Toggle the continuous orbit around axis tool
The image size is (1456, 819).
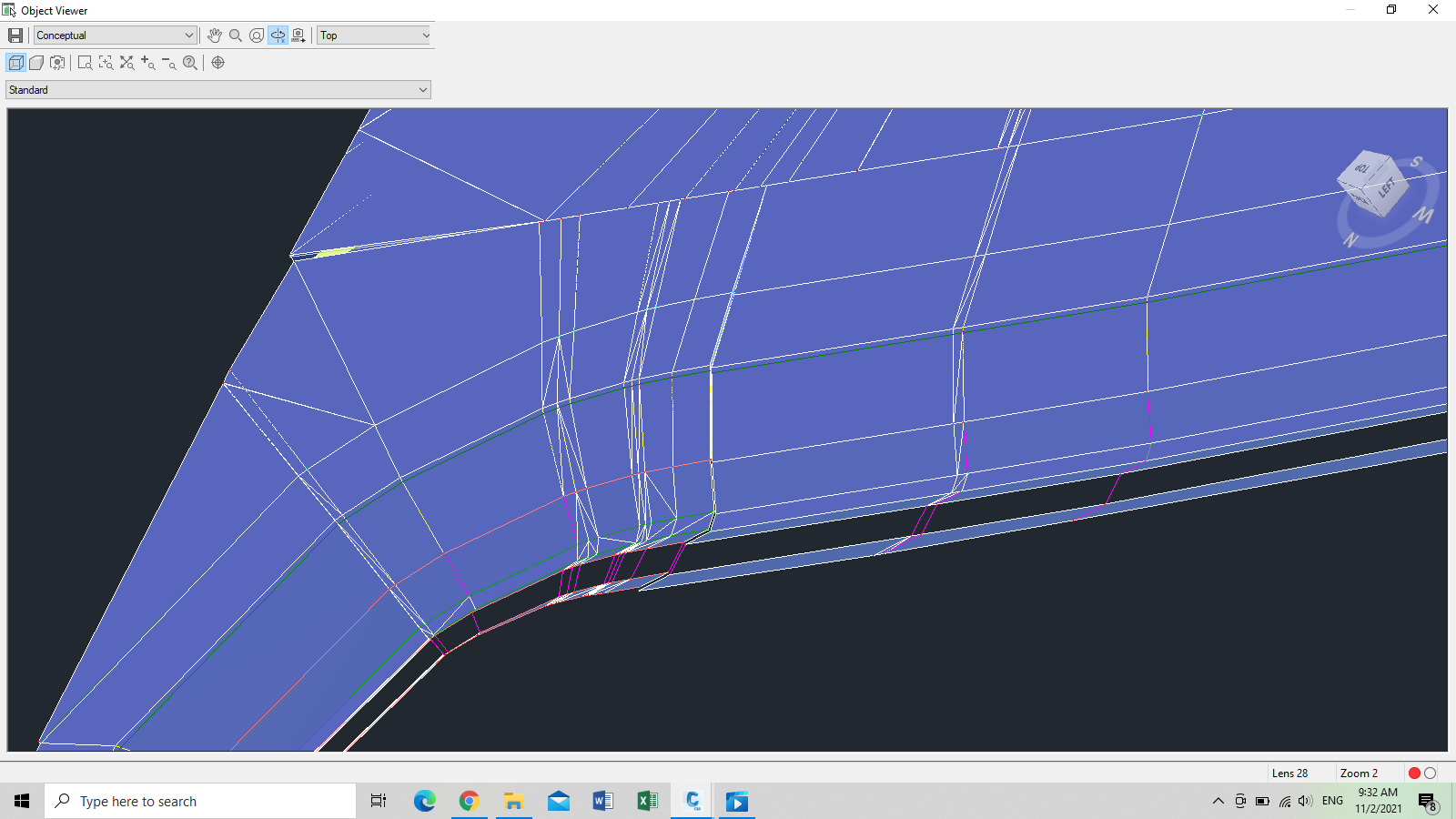[278, 35]
